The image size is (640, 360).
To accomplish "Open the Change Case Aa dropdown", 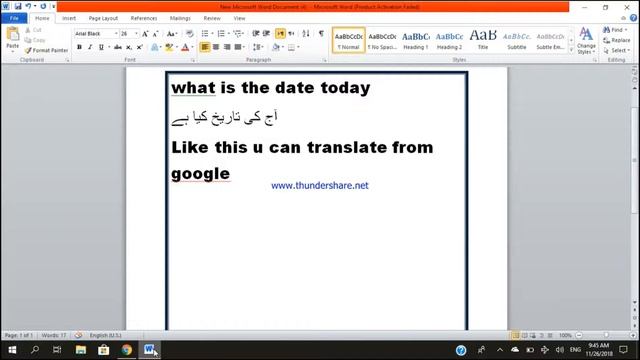I will click(x=172, y=34).
